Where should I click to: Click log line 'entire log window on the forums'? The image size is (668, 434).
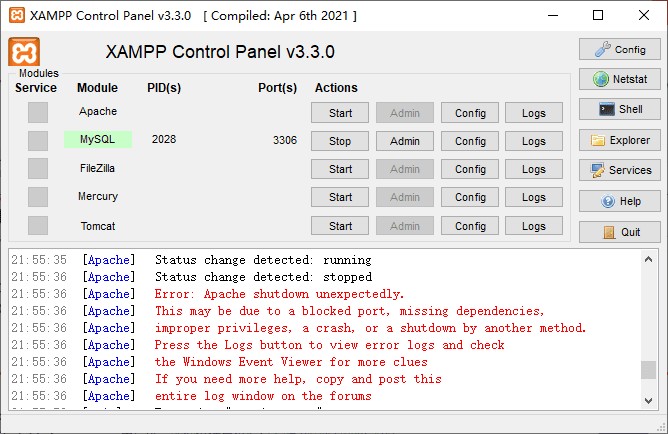263,396
